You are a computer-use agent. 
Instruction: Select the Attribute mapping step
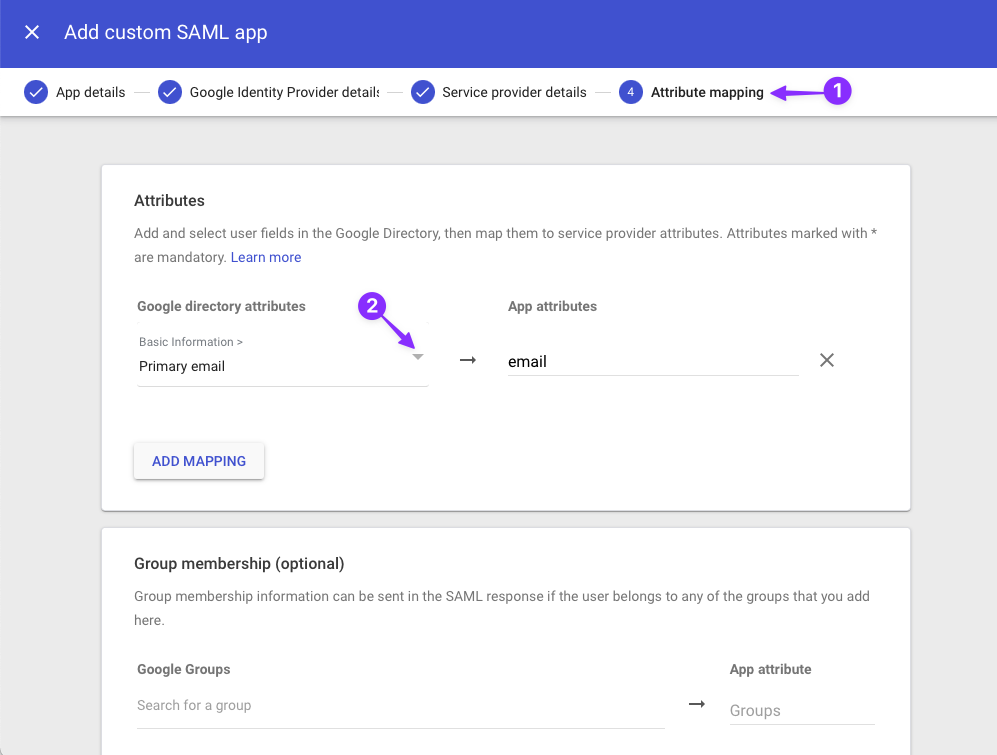[704, 91]
